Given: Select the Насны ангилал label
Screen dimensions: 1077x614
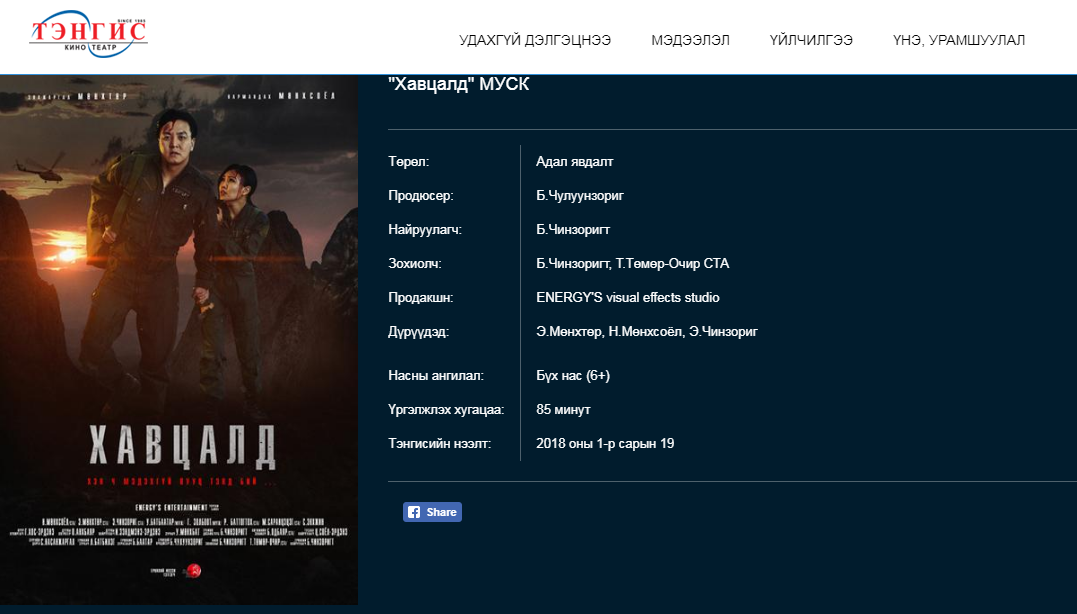Looking at the screenshot, I should (436, 376).
